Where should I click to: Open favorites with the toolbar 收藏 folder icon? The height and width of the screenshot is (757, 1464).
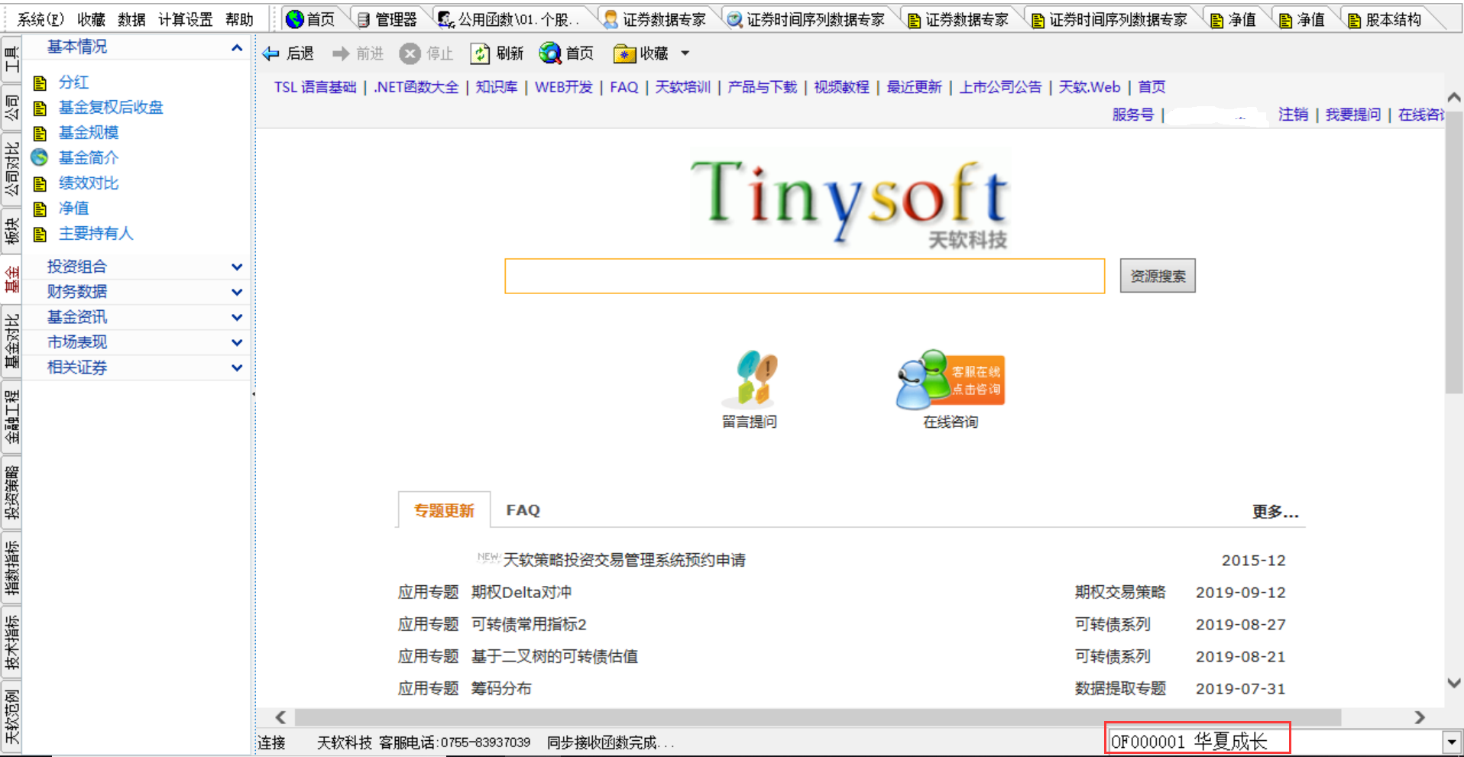(x=625, y=54)
